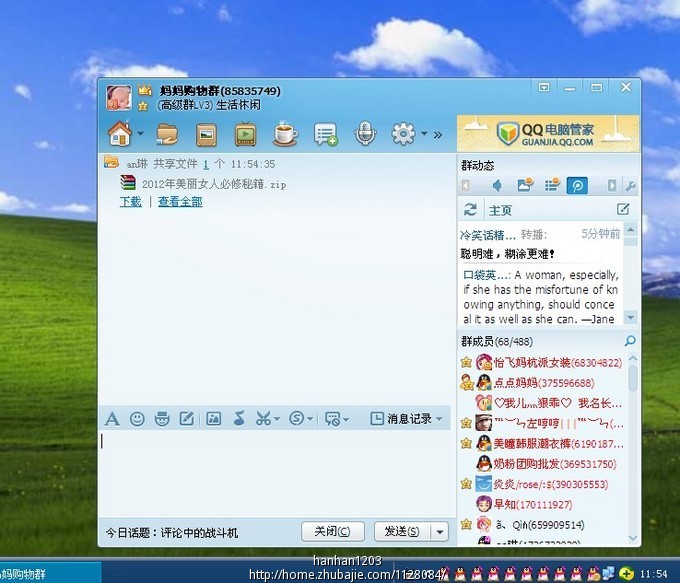Click the 下载 link for the zip file
This screenshot has height=583, width=680.
(x=131, y=202)
